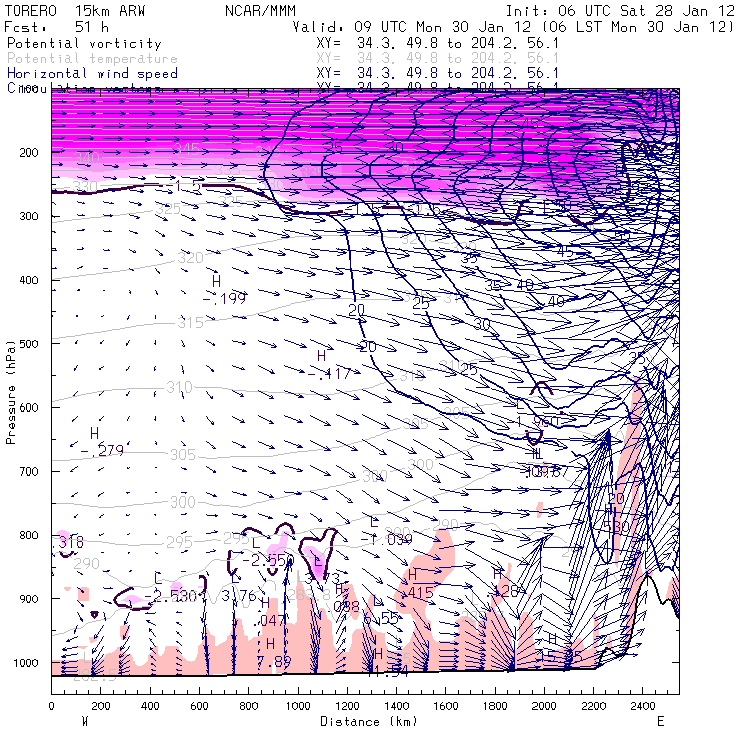
Task: Click the '-2.550' low vorticity value
Action: 268,560
